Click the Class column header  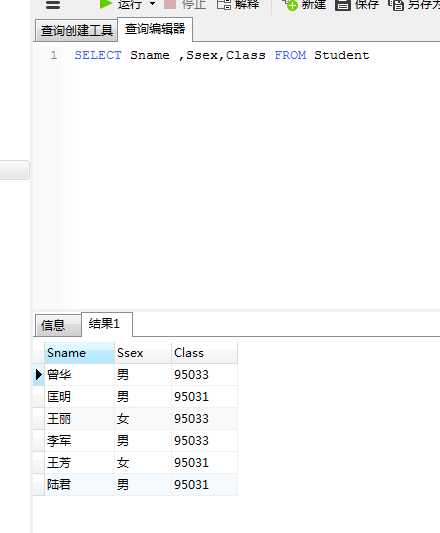point(204,353)
